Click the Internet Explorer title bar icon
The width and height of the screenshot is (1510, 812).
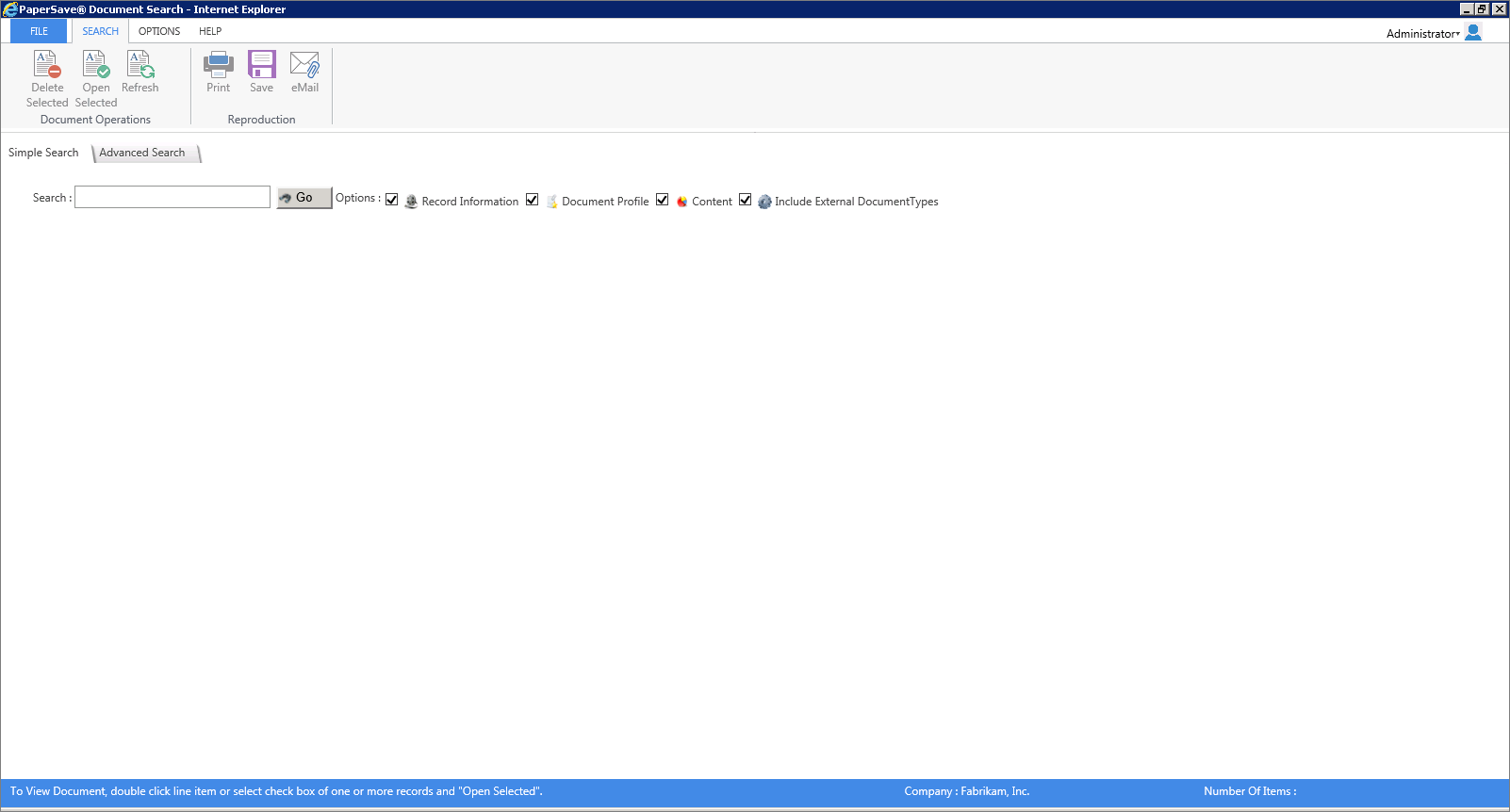(x=9, y=9)
